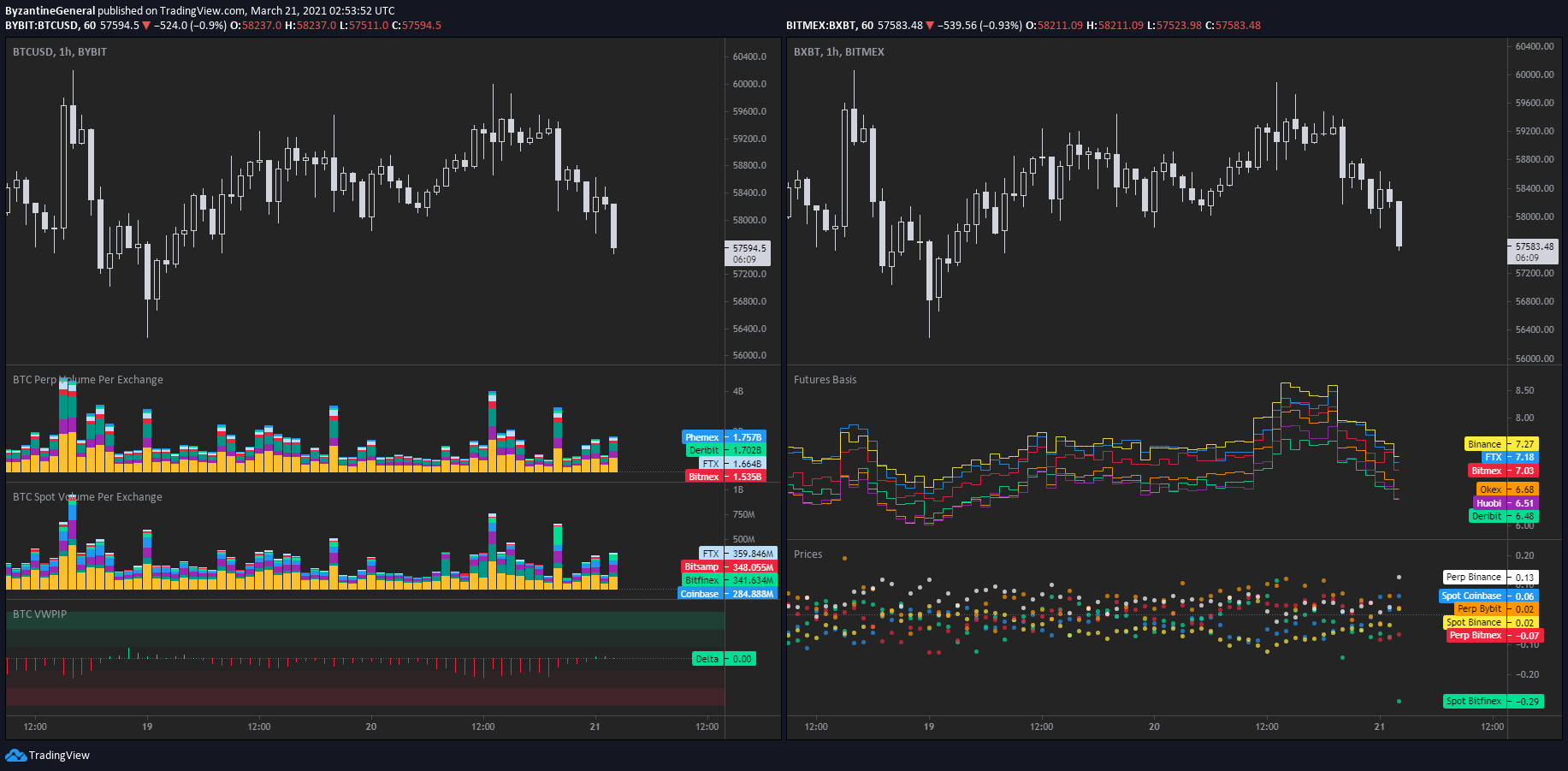Click the Spot Bitfinex label showing -0.29

(x=1474, y=701)
